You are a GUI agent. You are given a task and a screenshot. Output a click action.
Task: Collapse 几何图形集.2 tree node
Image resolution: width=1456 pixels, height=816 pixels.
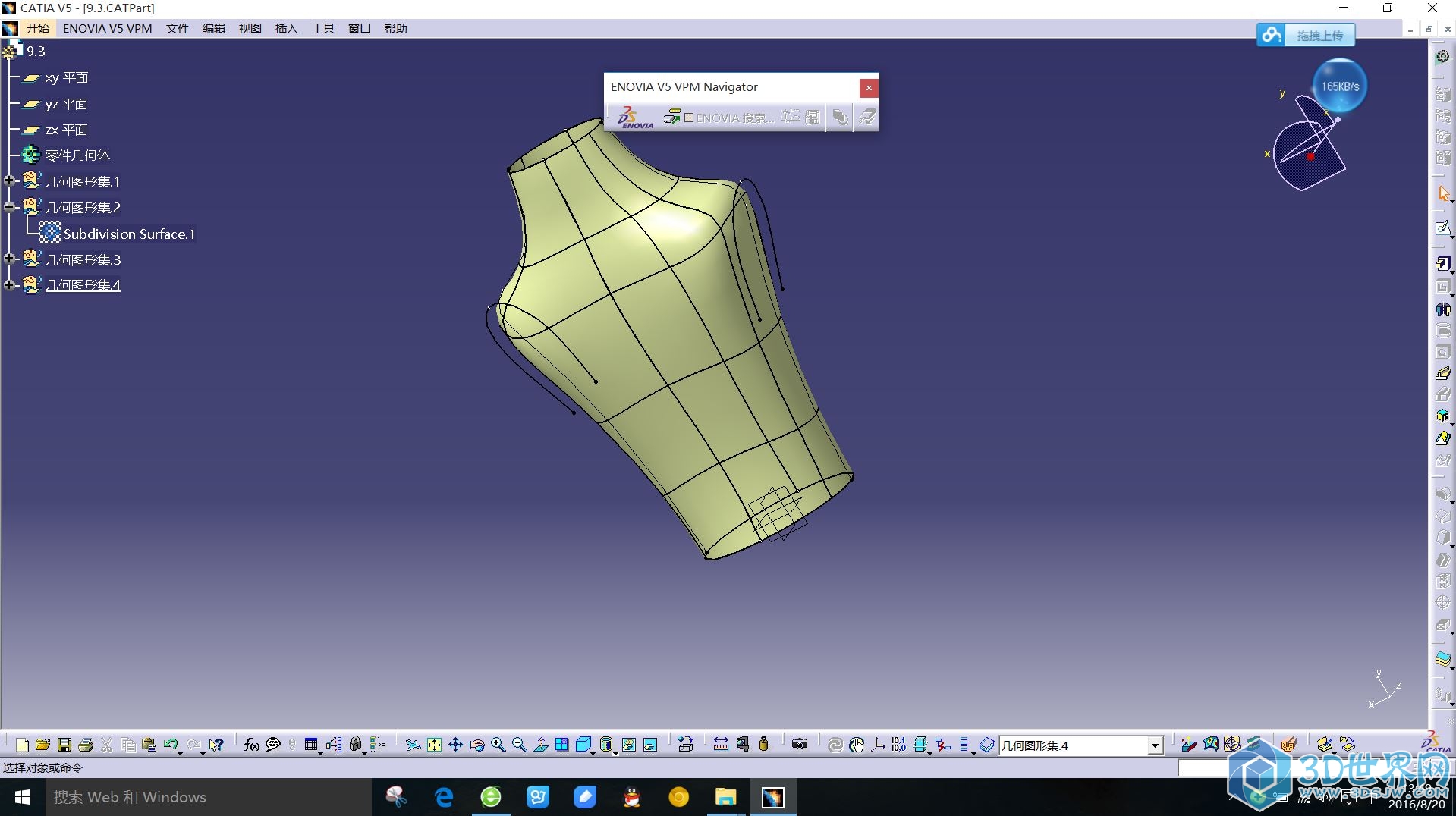pyautogui.click(x=9, y=207)
